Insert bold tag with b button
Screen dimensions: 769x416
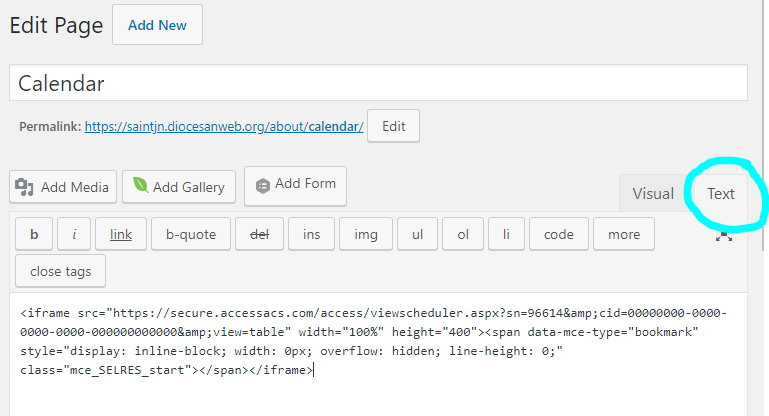click(x=34, y=234)
